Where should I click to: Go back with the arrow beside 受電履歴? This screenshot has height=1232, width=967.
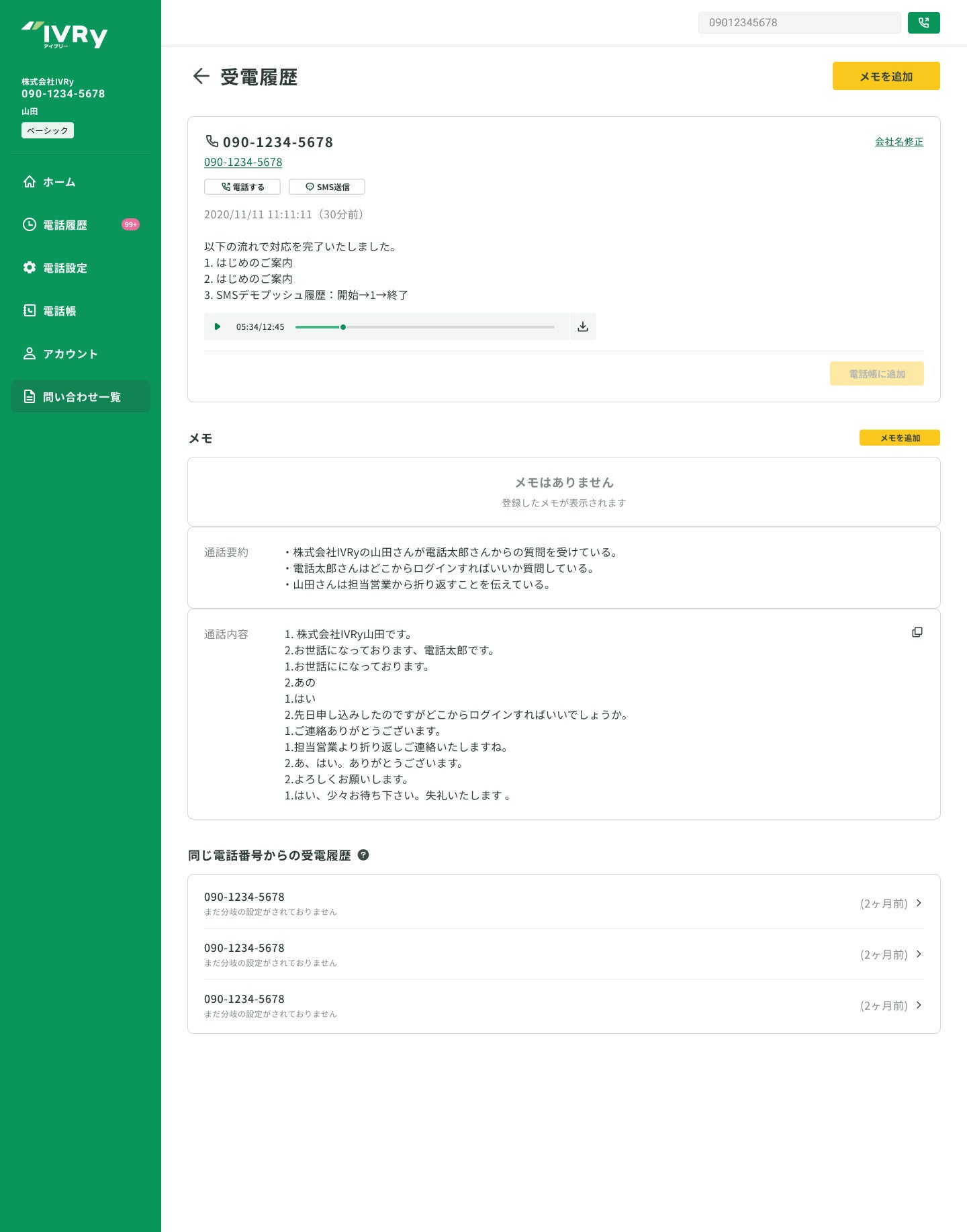(x=201, y=77)
